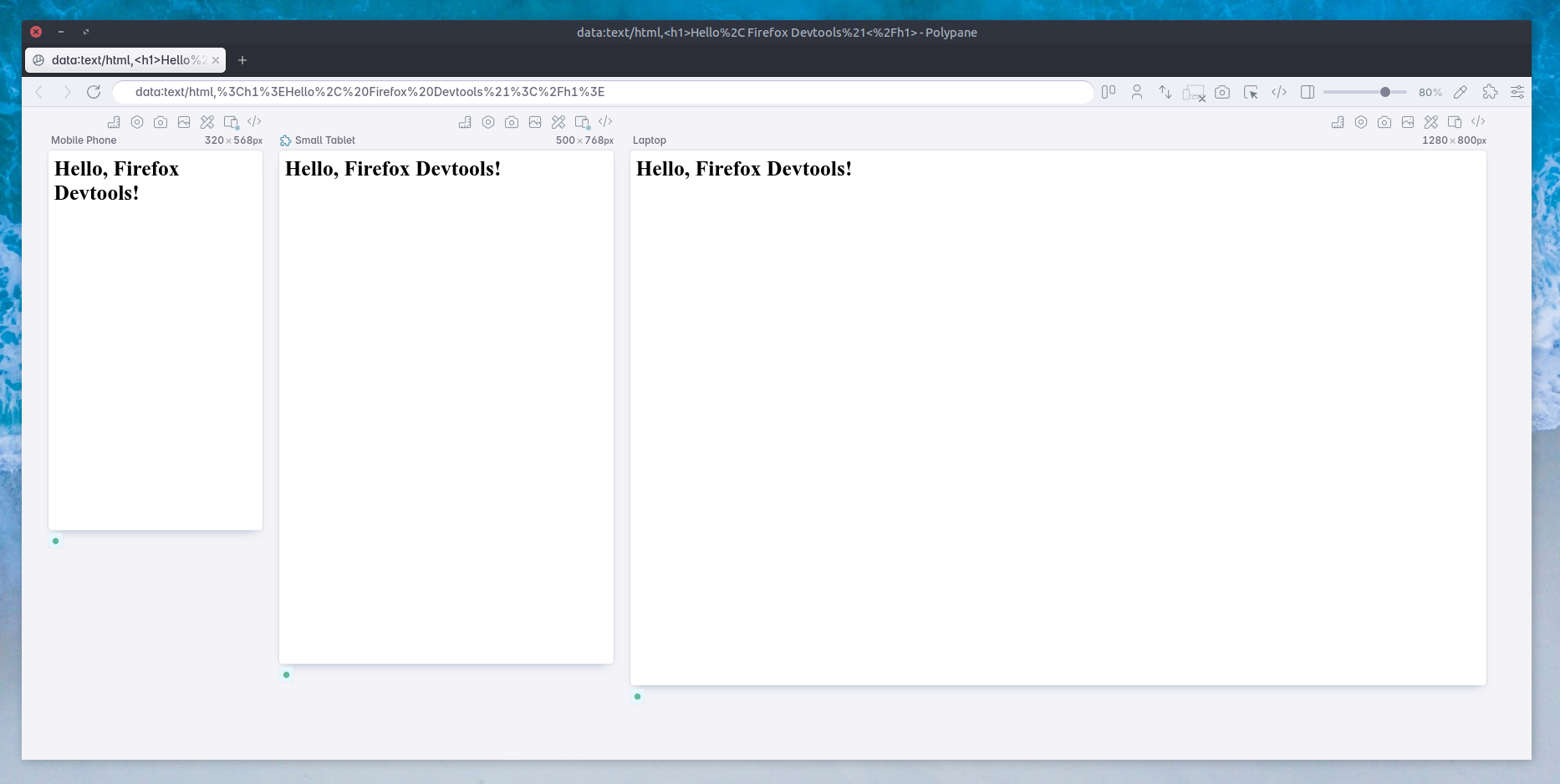
Task: Toggle rulers on Small Tablet pane
Action: point(465,122)
